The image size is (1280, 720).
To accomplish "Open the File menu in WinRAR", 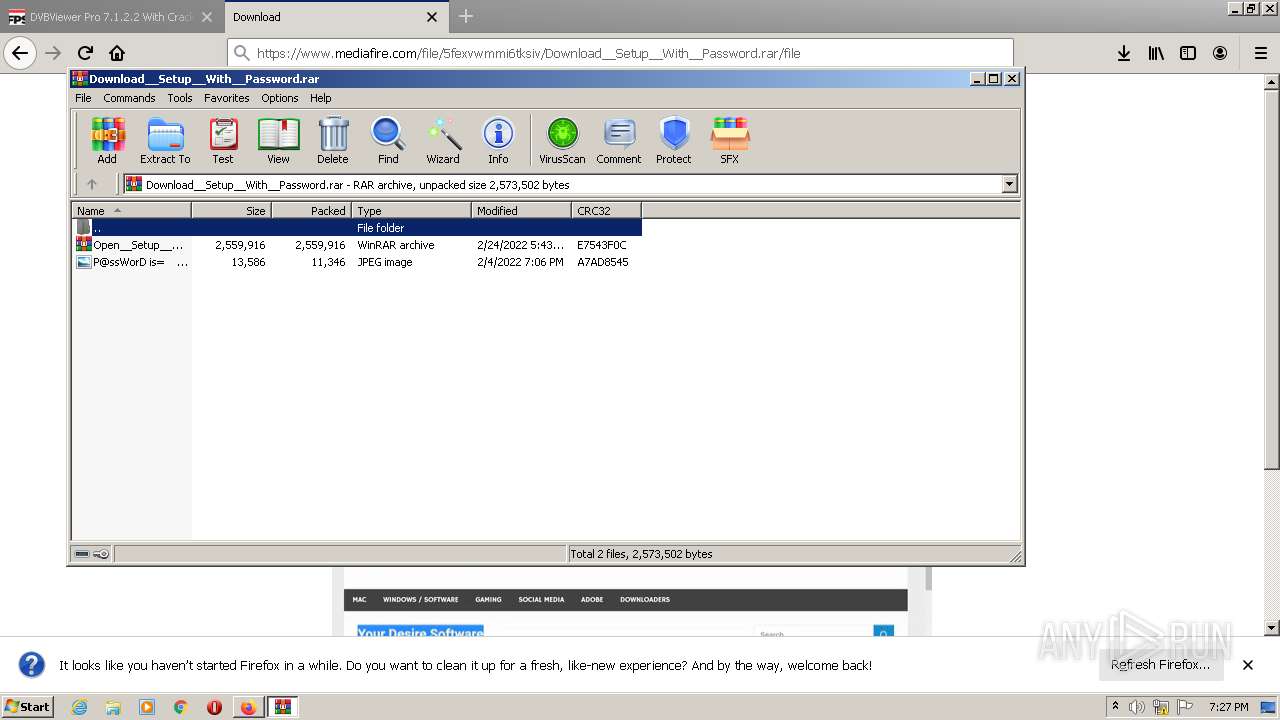I will (x=83, y=98).
